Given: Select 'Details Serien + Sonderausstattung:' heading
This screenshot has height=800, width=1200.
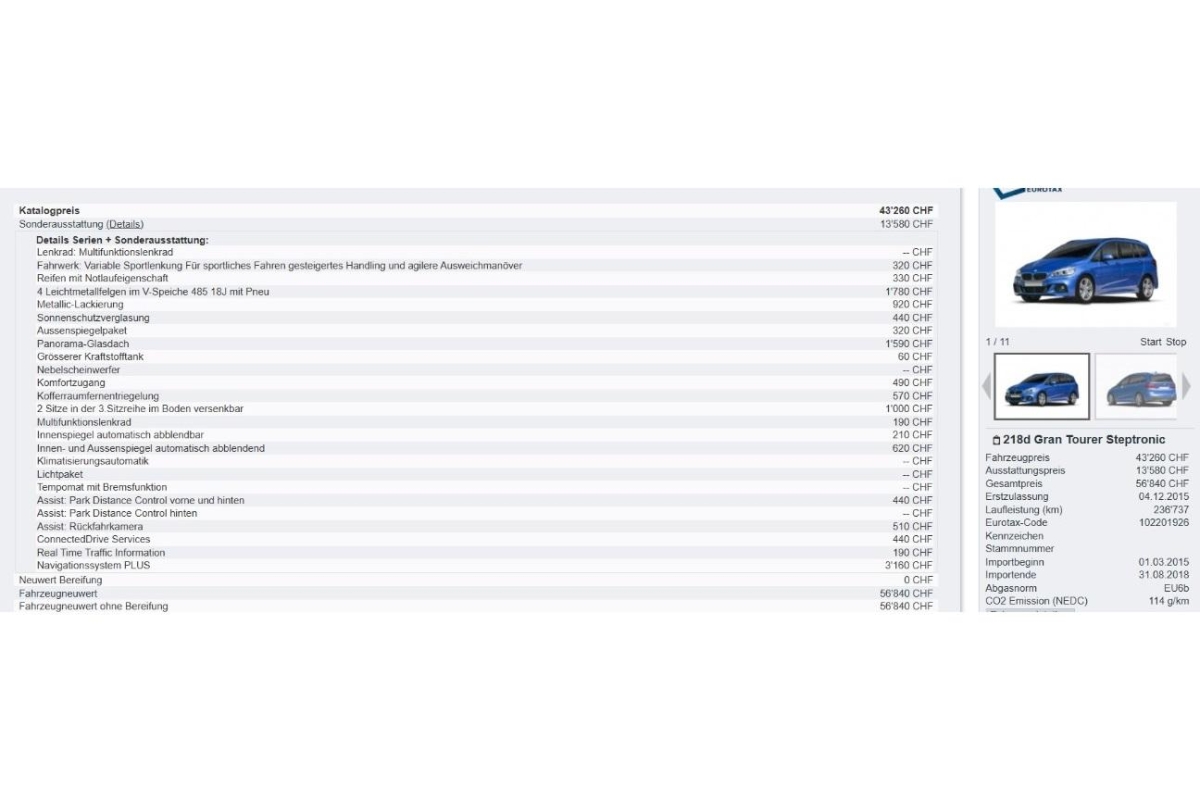Looking at the screenshot, I should 122,240.
